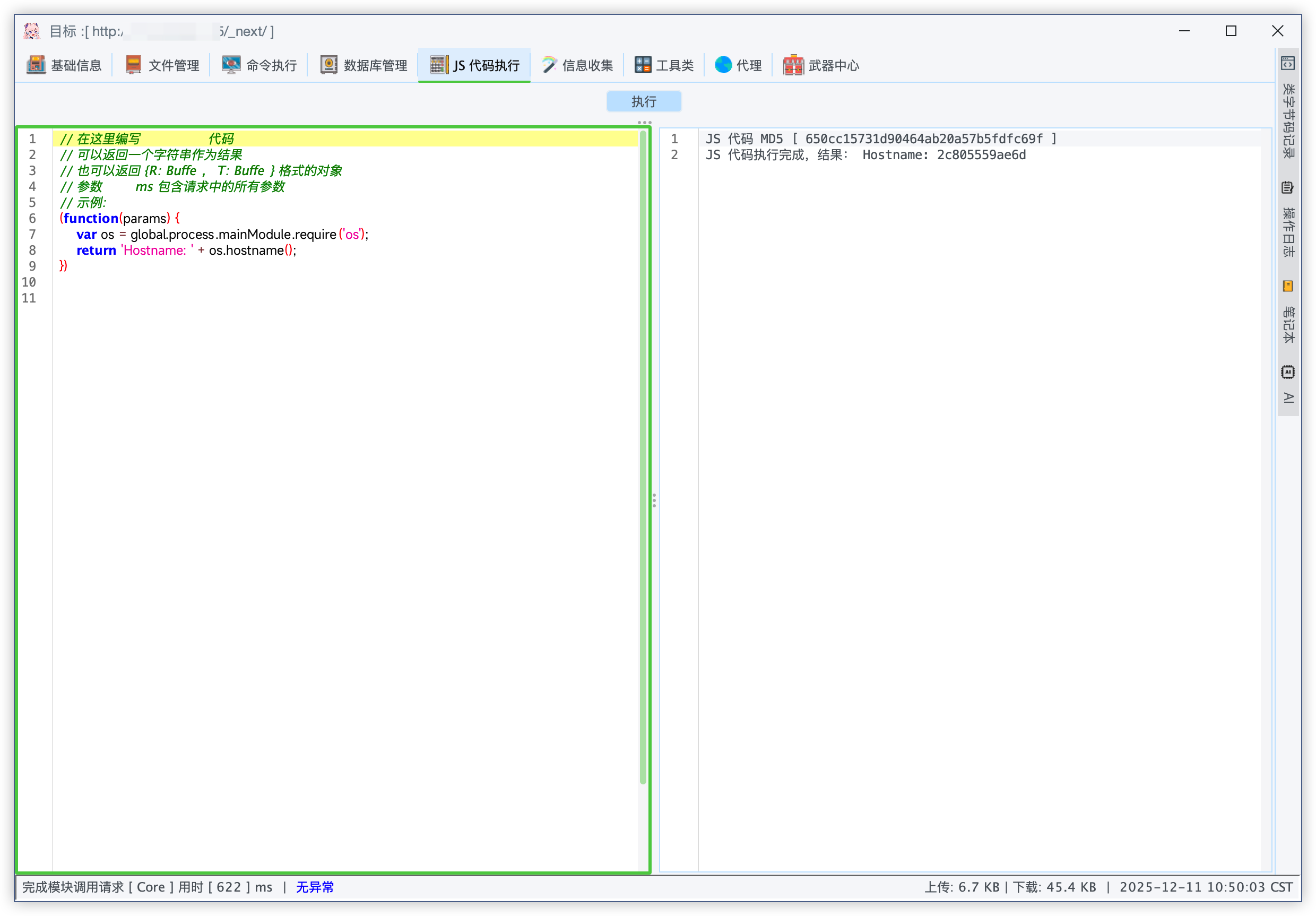This screenshot has height=916, width=1316.
Task: Open 命令执行 command execution icon
Action: tap(231, 65)
